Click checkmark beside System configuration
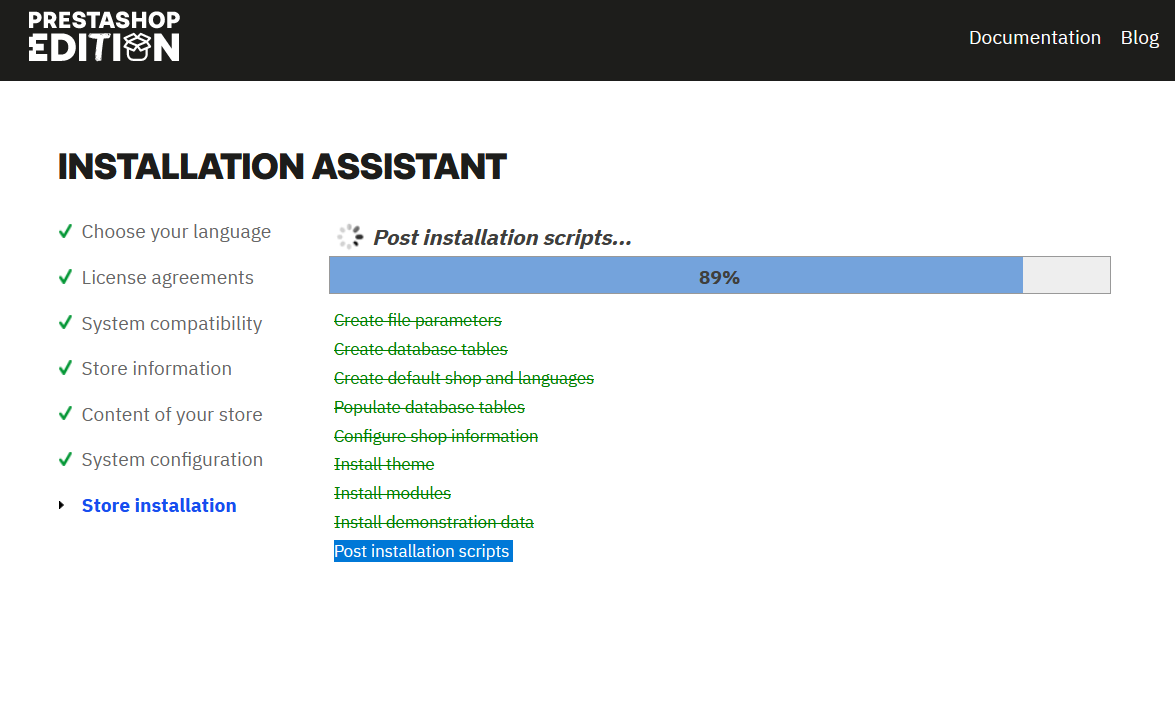The height and width of the screenshot is (728, 1175). tap(65, 460)
